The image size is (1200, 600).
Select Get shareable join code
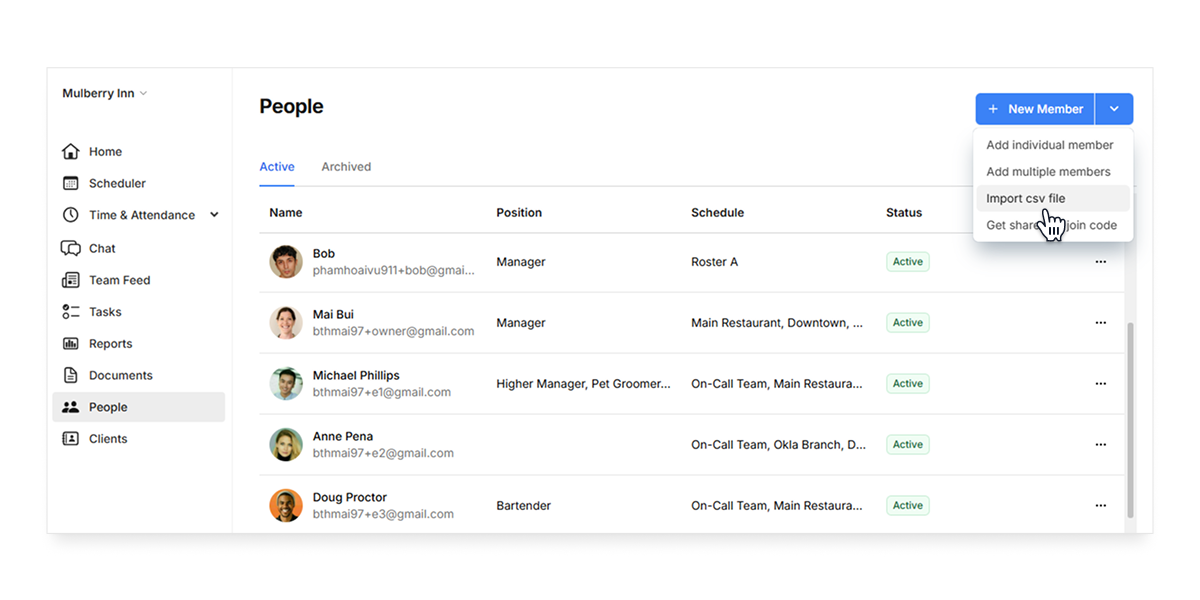click(1052, 224)
